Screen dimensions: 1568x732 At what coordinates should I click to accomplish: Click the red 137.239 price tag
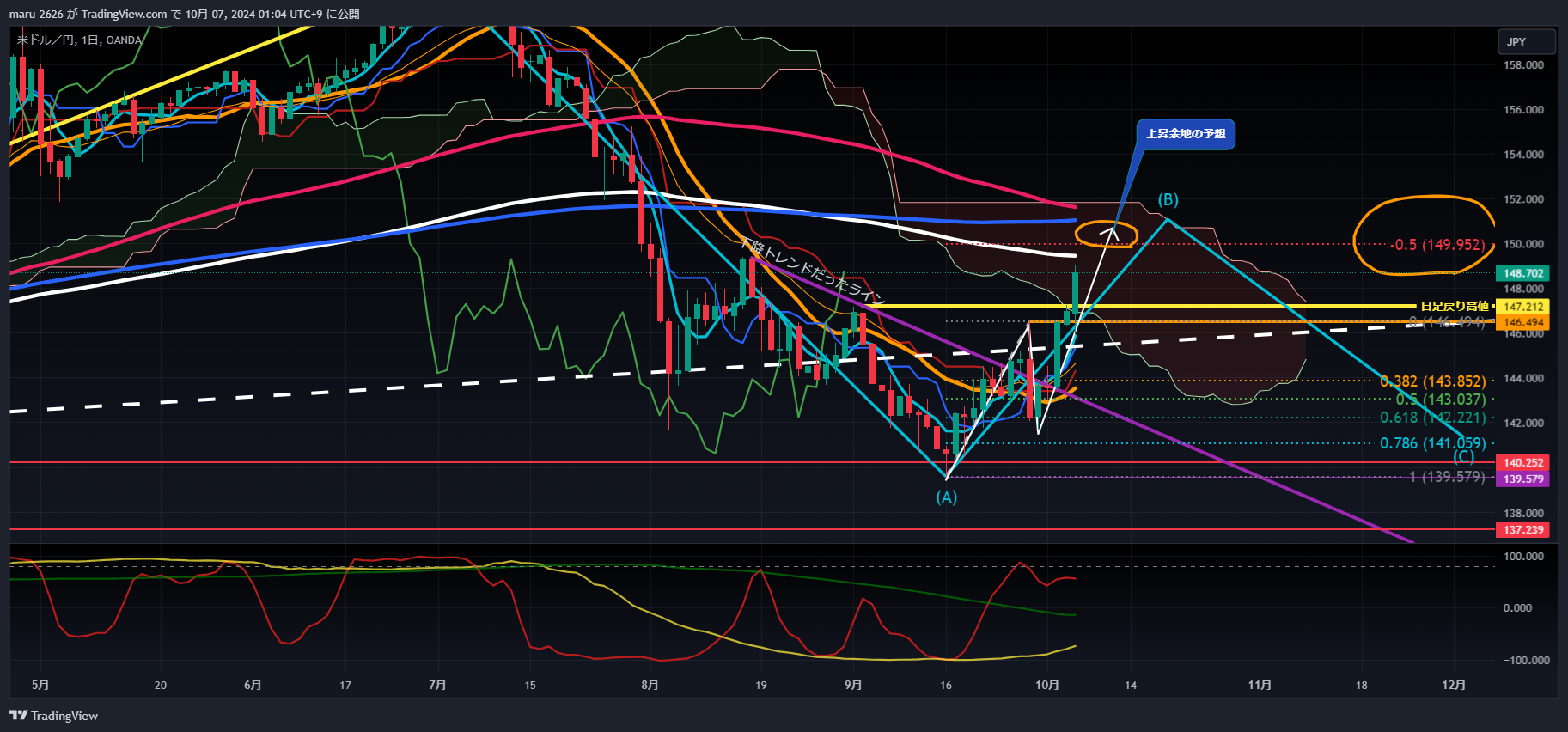1523,529
